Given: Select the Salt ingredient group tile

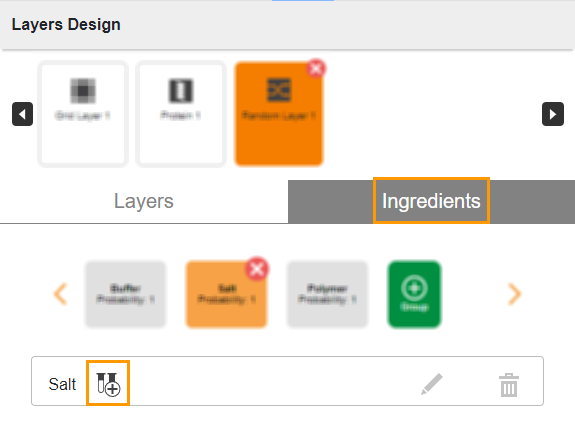Looking at the screenshot, I should (226, 294).
